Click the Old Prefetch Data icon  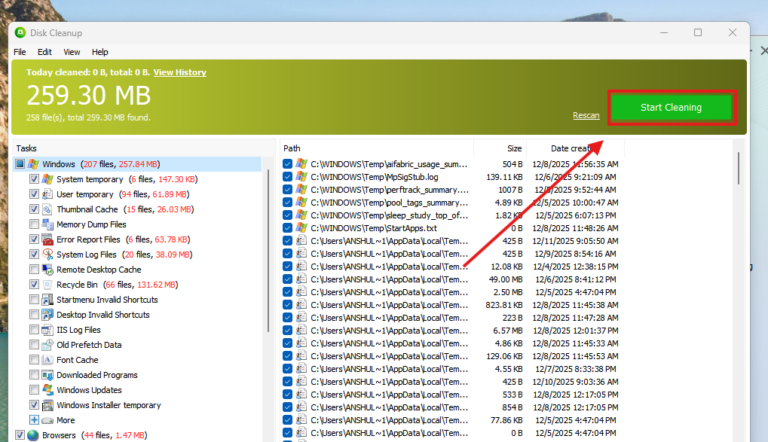pos(48,345)
